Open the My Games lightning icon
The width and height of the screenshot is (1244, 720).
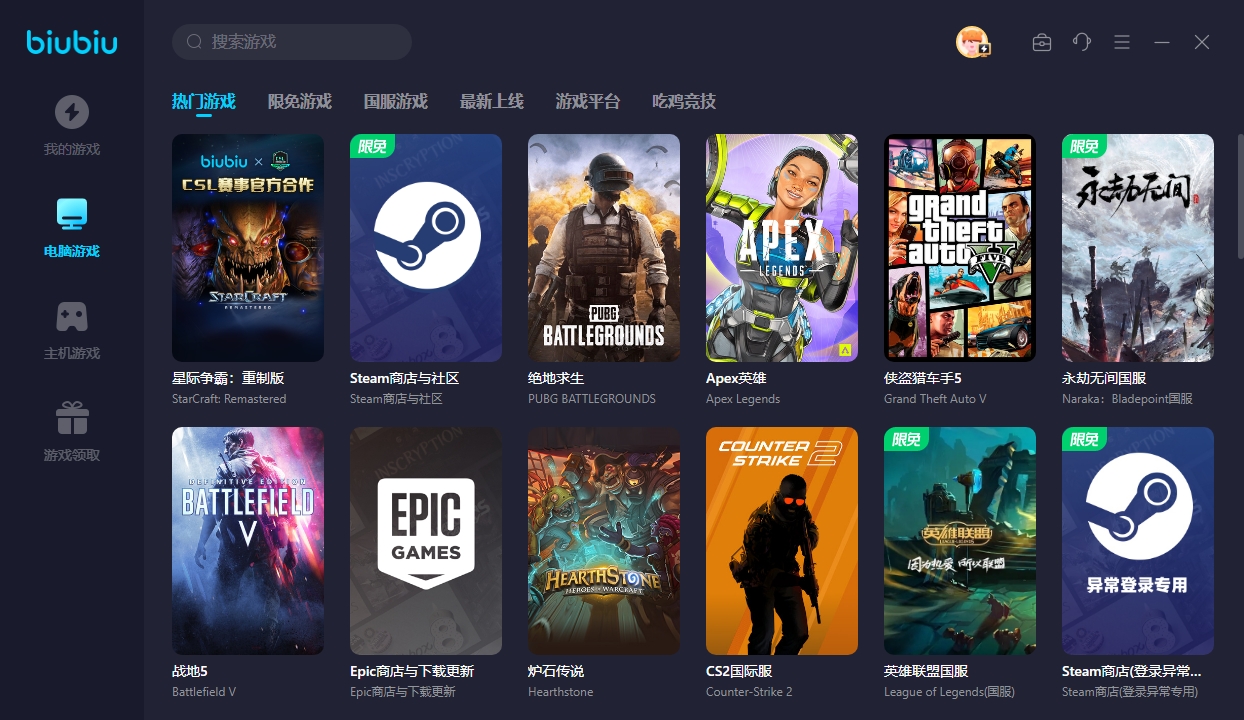71,112
